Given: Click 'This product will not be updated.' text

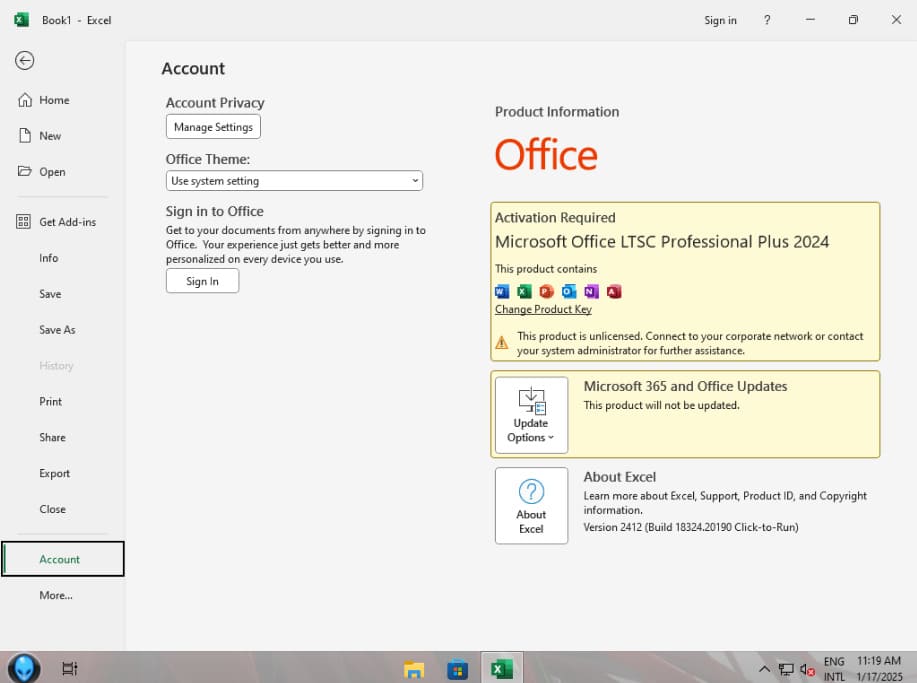Looking at the screenshot, I should [x=661, y=405].
